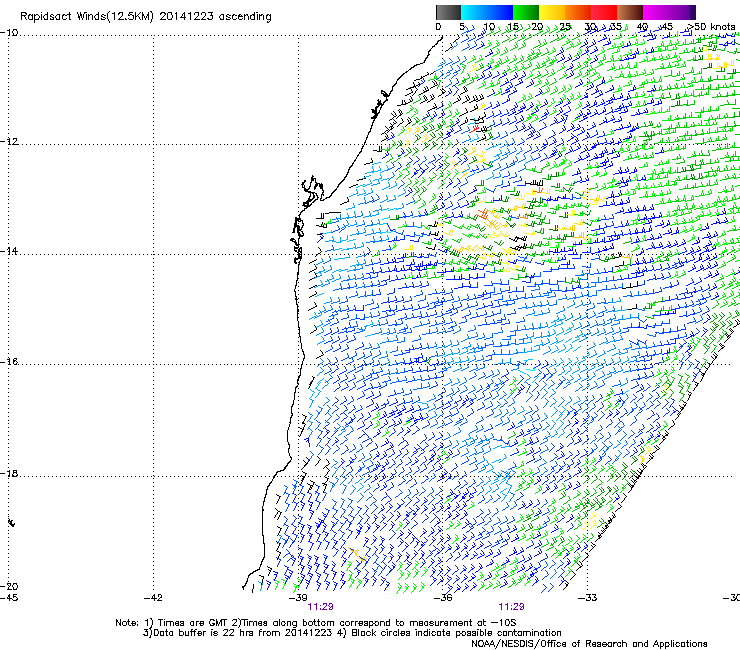This screenshot has height=650, width=740.
Task: Click the -33 longitude axis label
Action: (588, 598)
